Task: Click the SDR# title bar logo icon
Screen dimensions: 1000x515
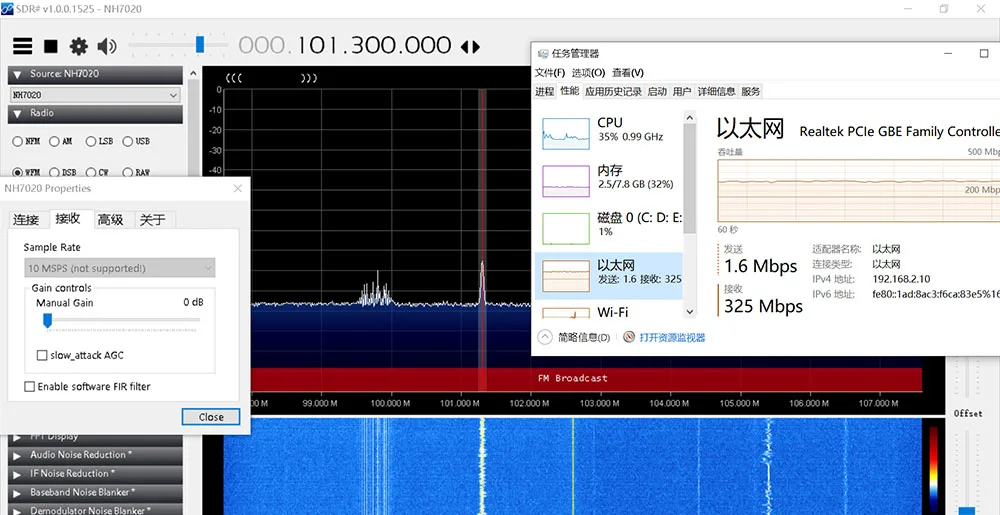Action: point(7,8)
